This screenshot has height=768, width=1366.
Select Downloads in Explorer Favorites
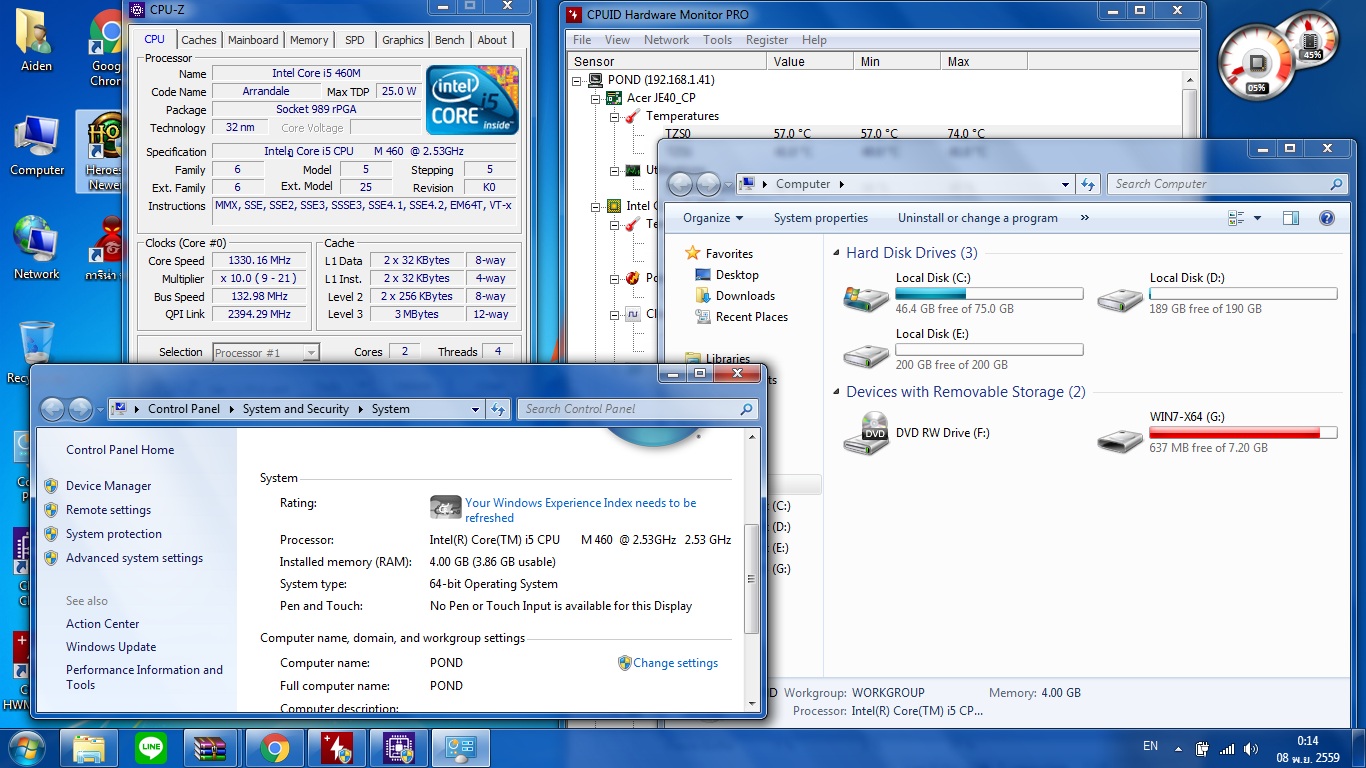pos(745,296)
